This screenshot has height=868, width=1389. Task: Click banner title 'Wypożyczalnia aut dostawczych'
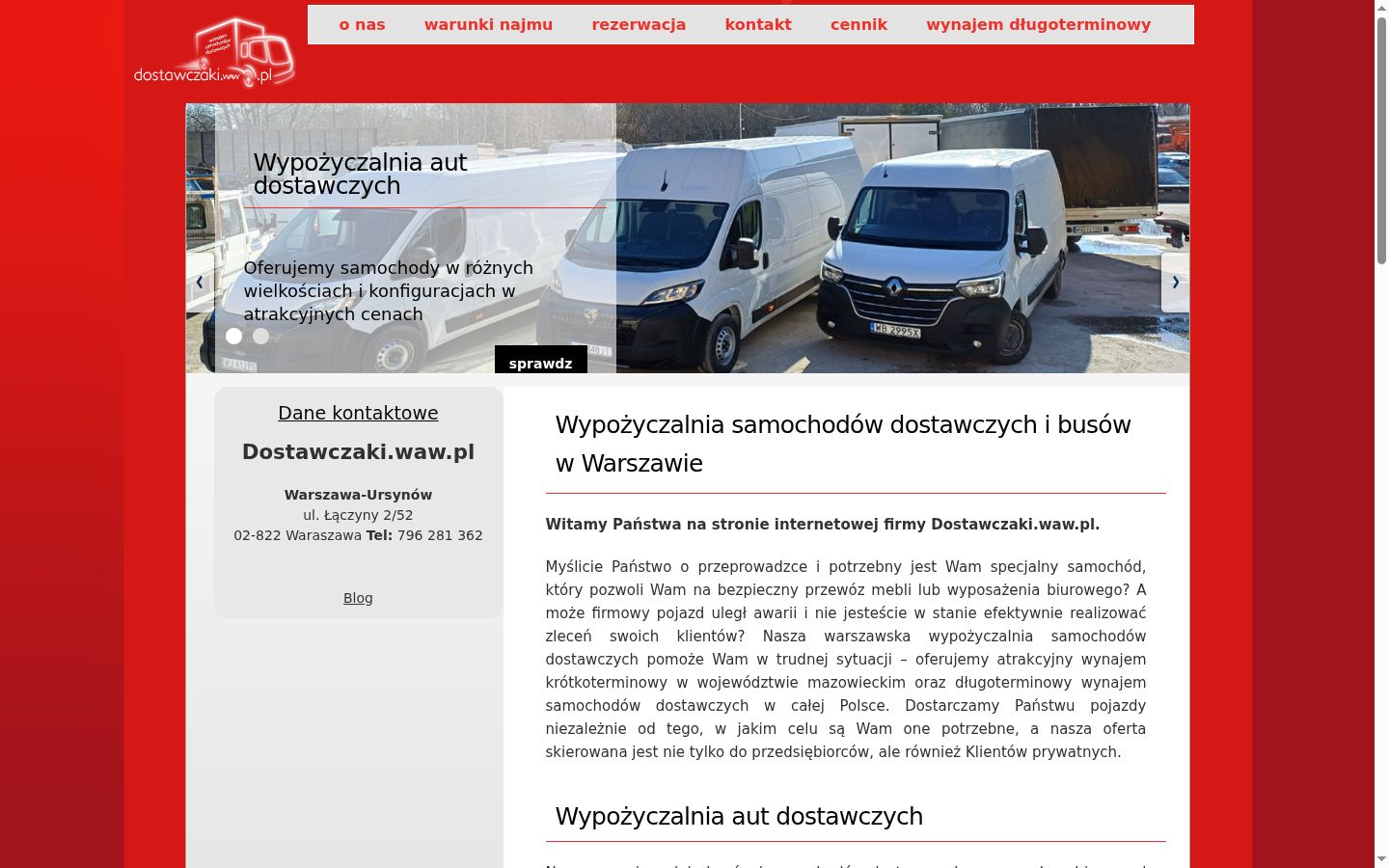pos(360,174)
